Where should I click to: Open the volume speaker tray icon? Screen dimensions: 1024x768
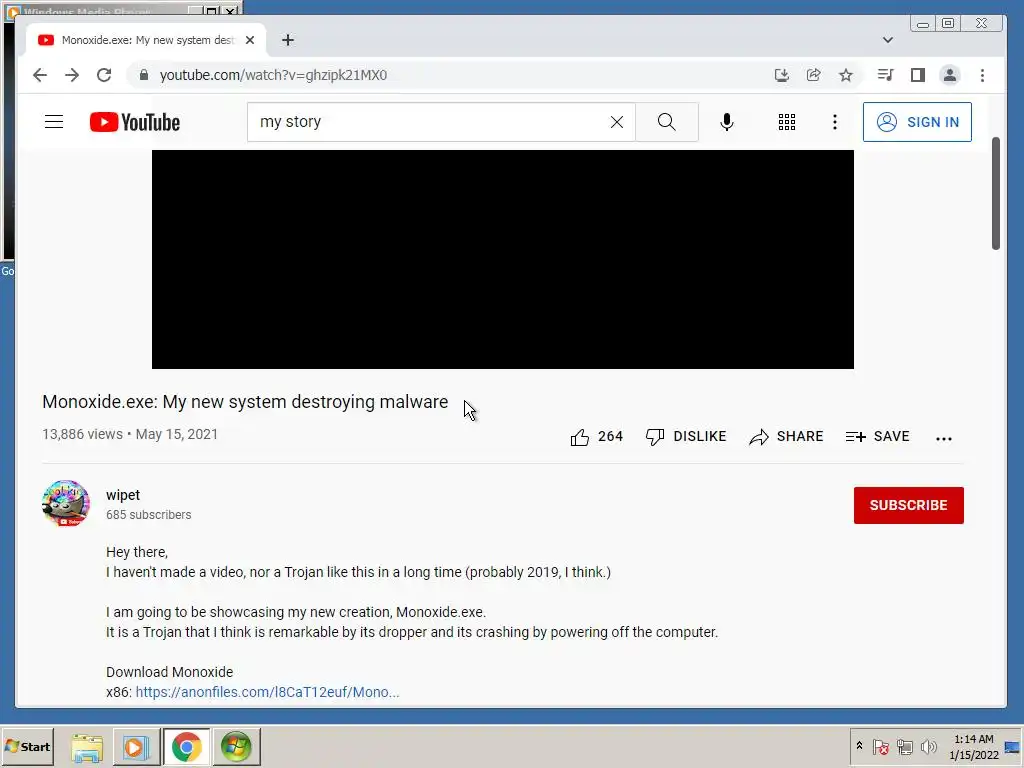coord(928,746)
